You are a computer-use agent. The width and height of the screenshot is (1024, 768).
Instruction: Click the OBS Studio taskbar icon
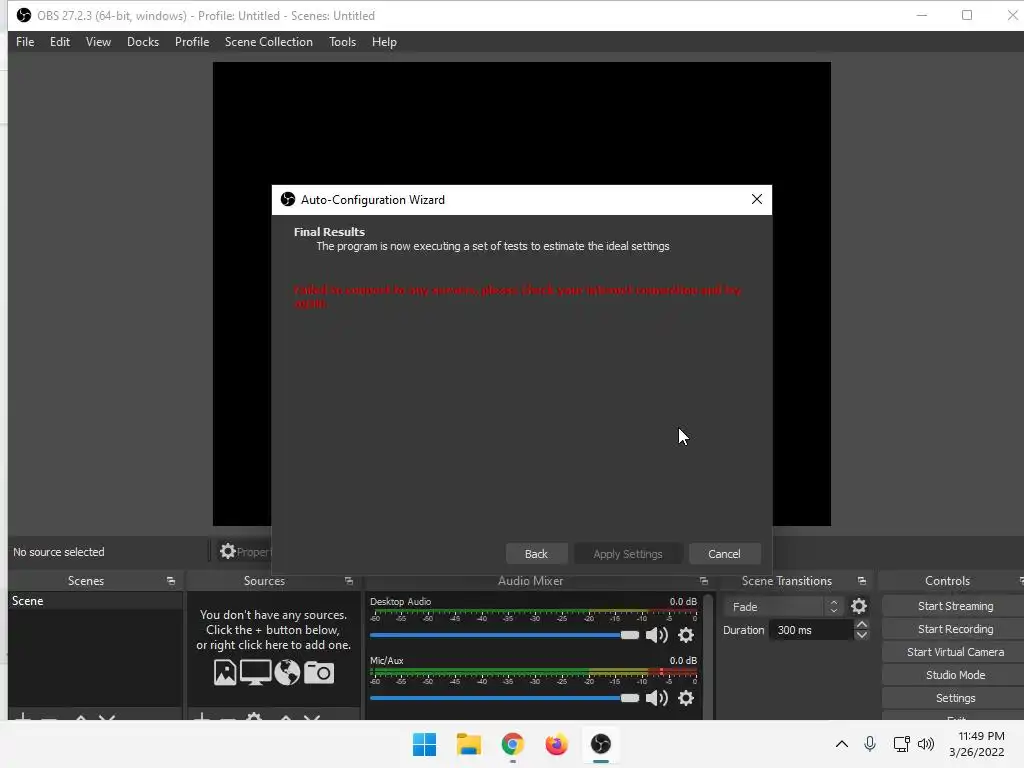coord(601,744)
